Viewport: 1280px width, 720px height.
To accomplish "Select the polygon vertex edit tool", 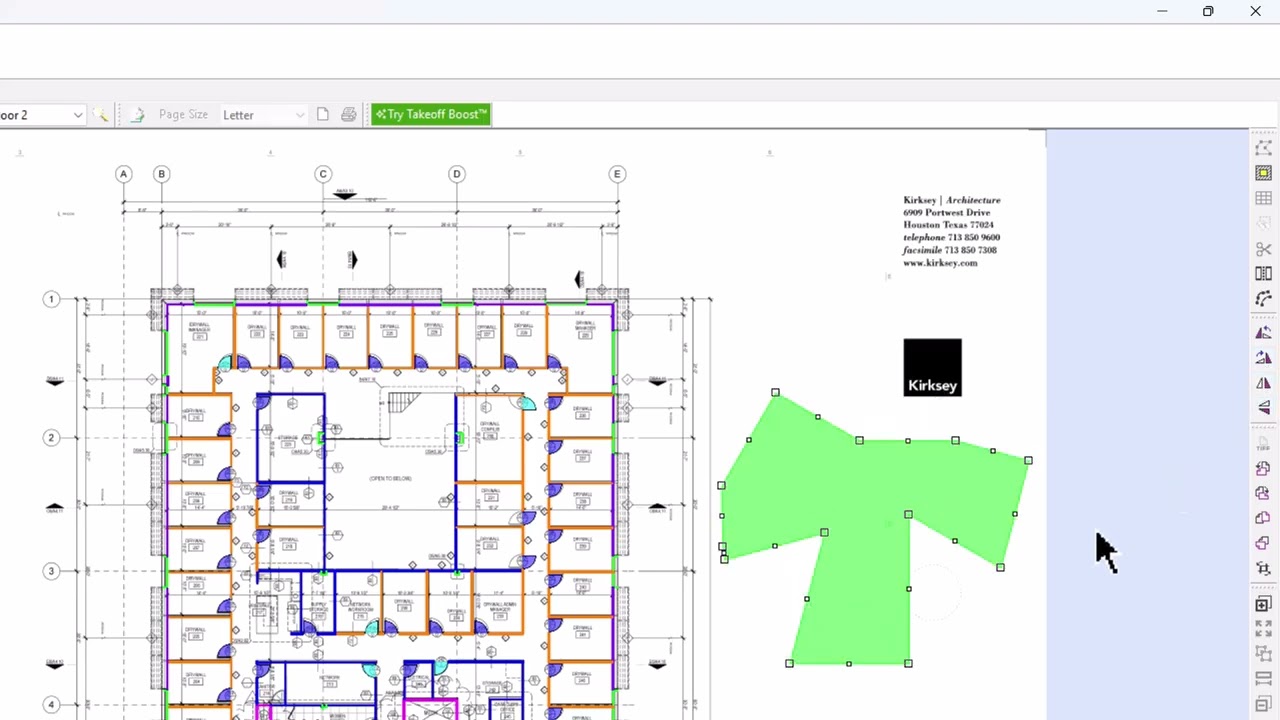I will click(1264, 148).
